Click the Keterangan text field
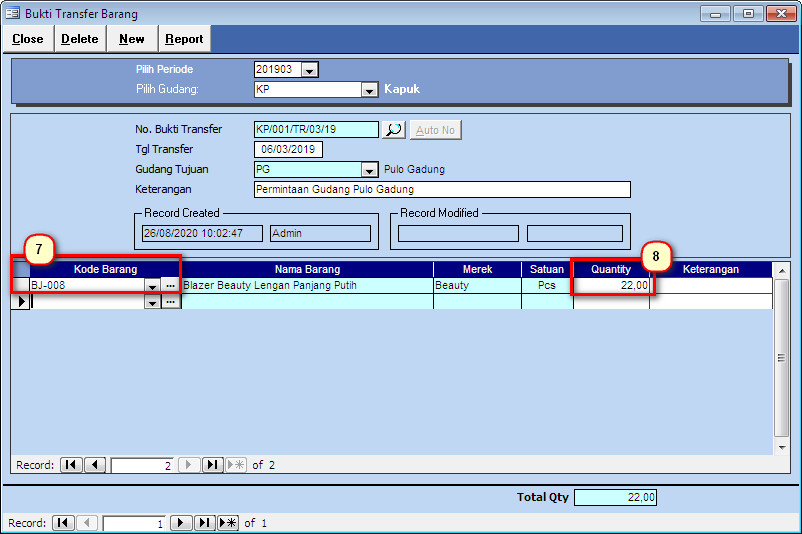Viewport: 802px width, 534px height. coord(442,190)
